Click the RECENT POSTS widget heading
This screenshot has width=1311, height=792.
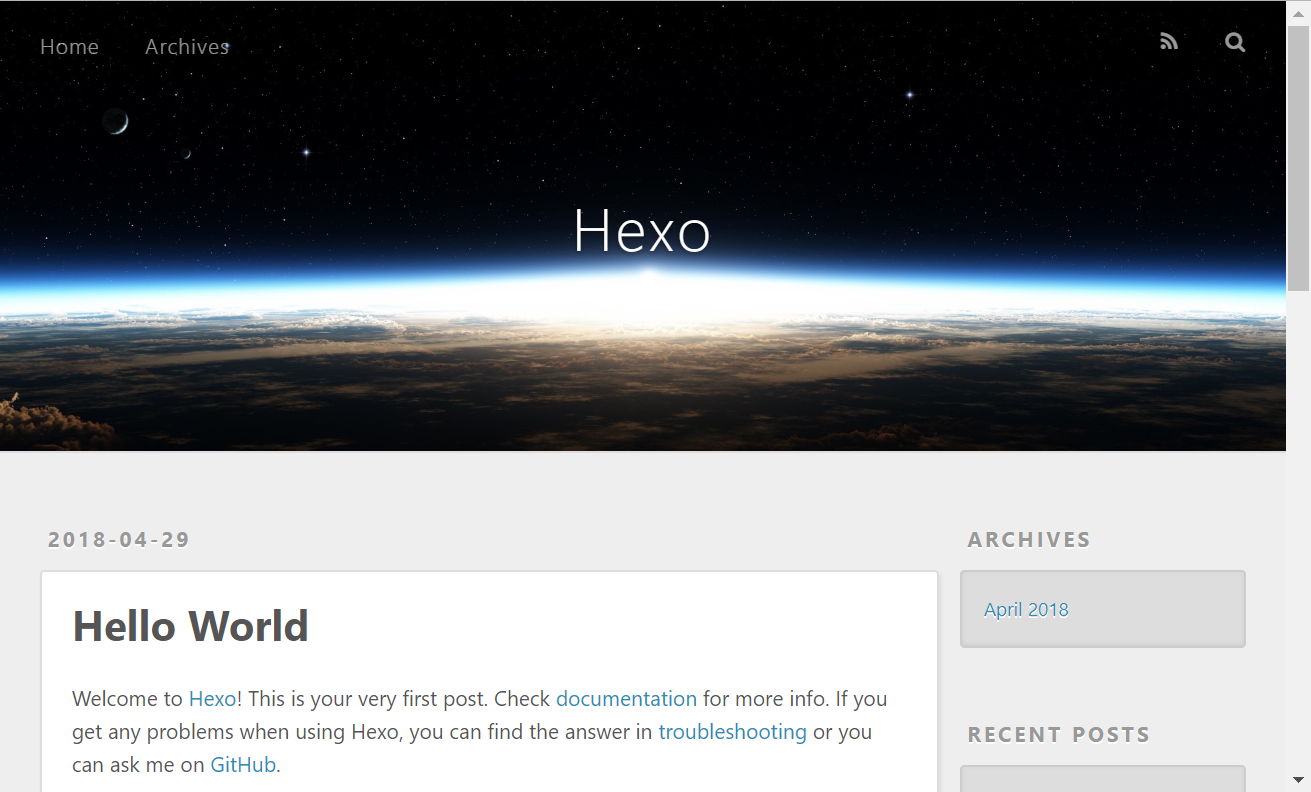pyautogui.click(x=1058, y=735)
